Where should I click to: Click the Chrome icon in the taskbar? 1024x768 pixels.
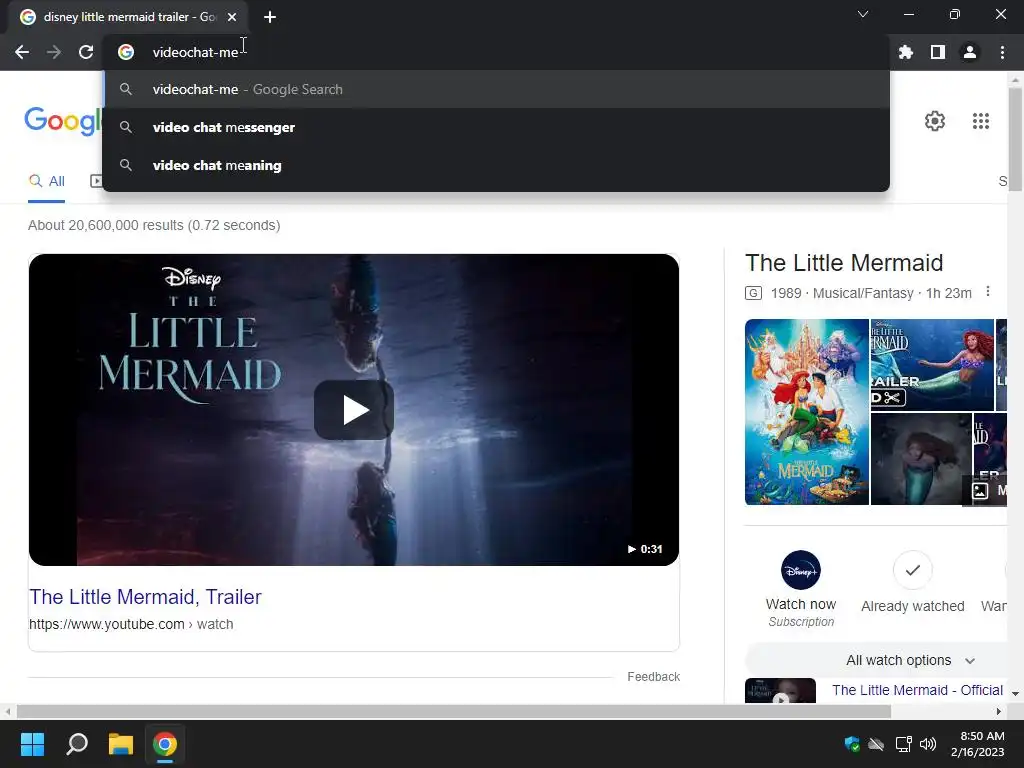tap(165, 744)
